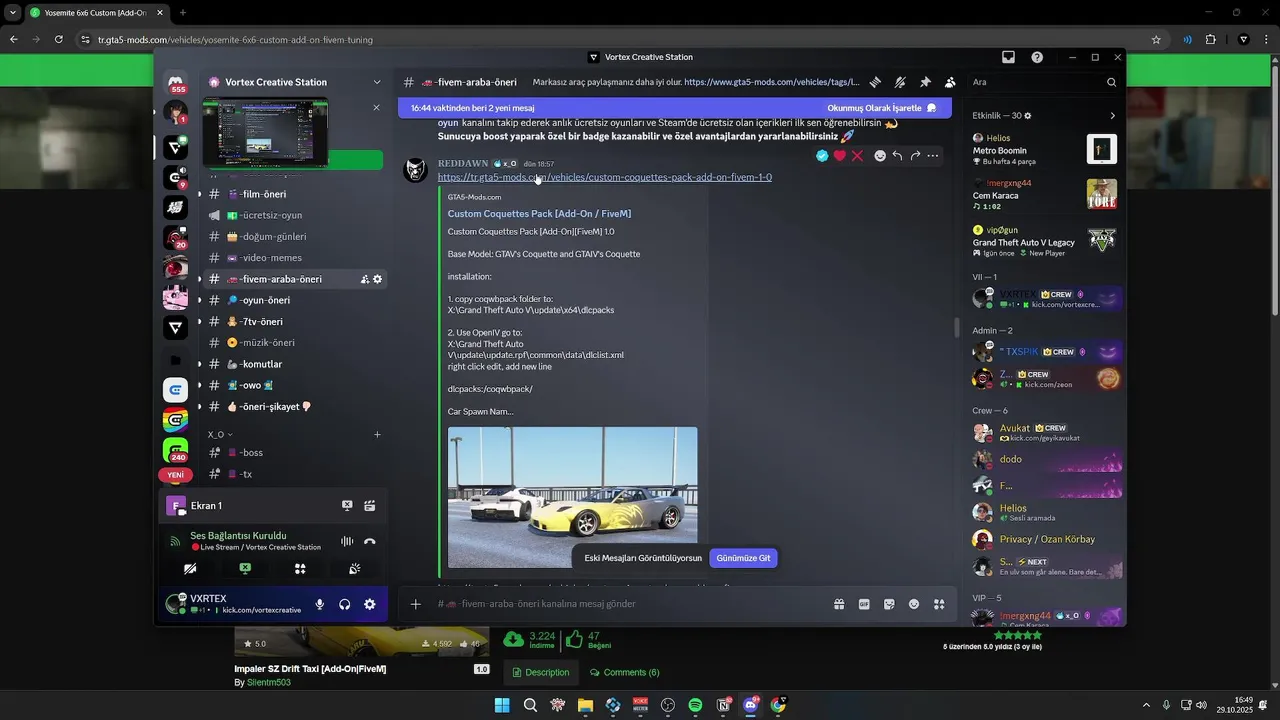Viewport: 1280px width, 720px height.
Task: Open activities icon in voice panel
Action: [300, 569]
